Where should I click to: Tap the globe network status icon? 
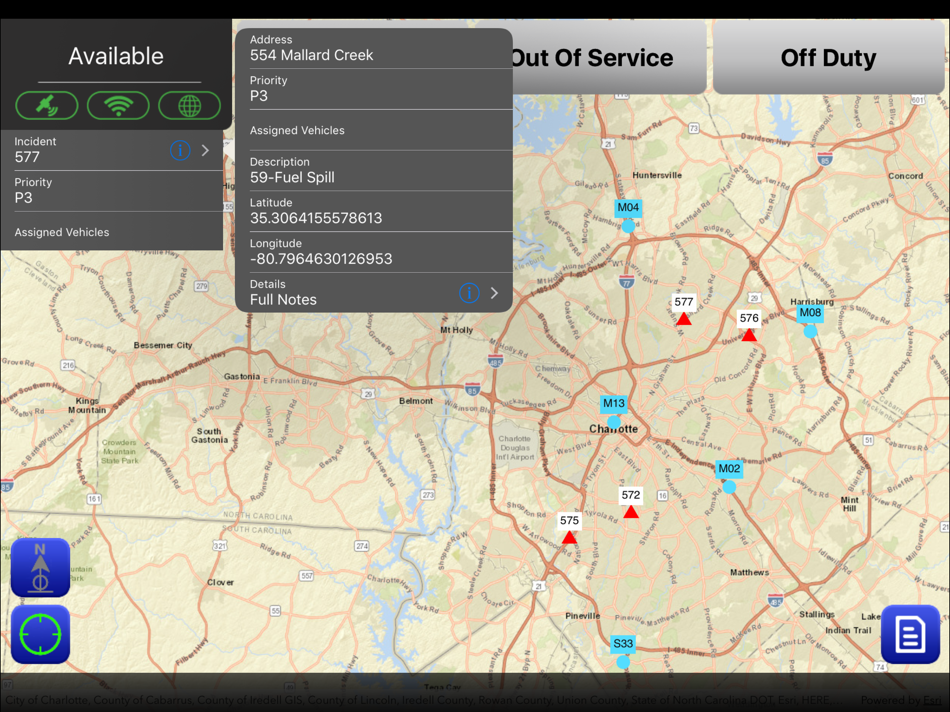(x=190, y=105)
